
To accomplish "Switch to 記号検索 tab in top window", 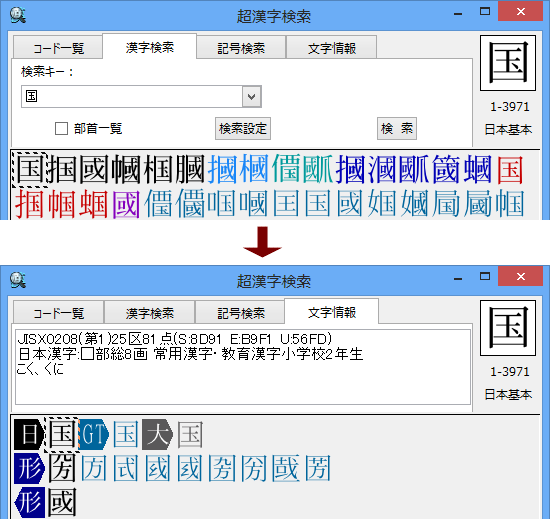I will click(x=241, y=47).
